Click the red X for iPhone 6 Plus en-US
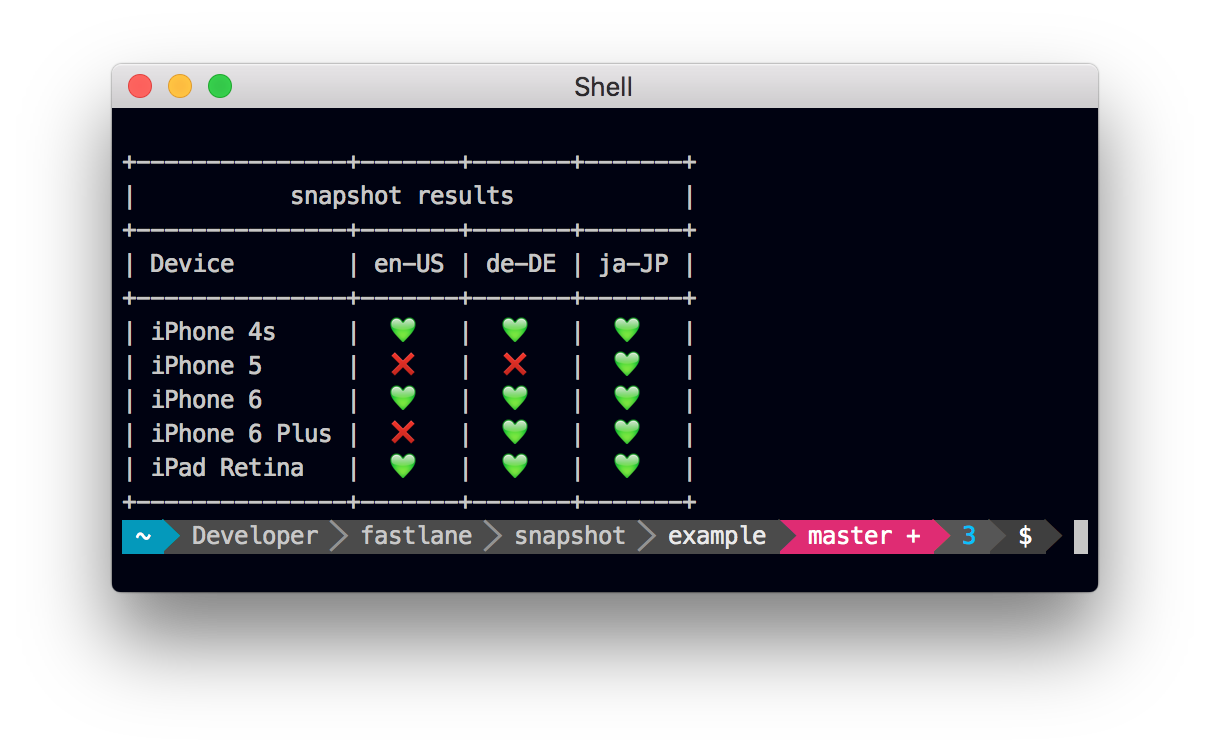Screen dimensions: 1210x752 402,432
